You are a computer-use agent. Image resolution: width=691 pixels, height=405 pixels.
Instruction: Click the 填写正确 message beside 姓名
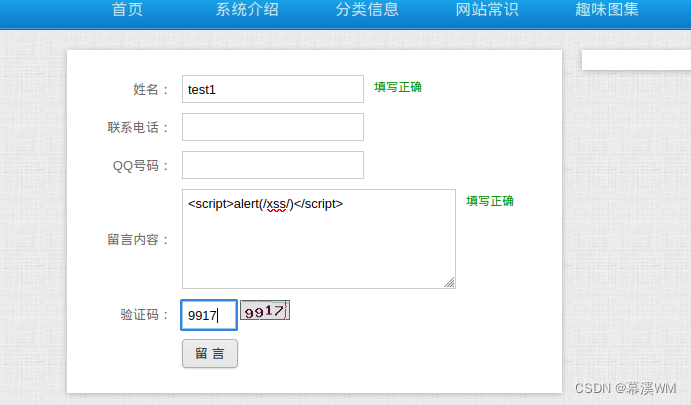coord(398,87)
